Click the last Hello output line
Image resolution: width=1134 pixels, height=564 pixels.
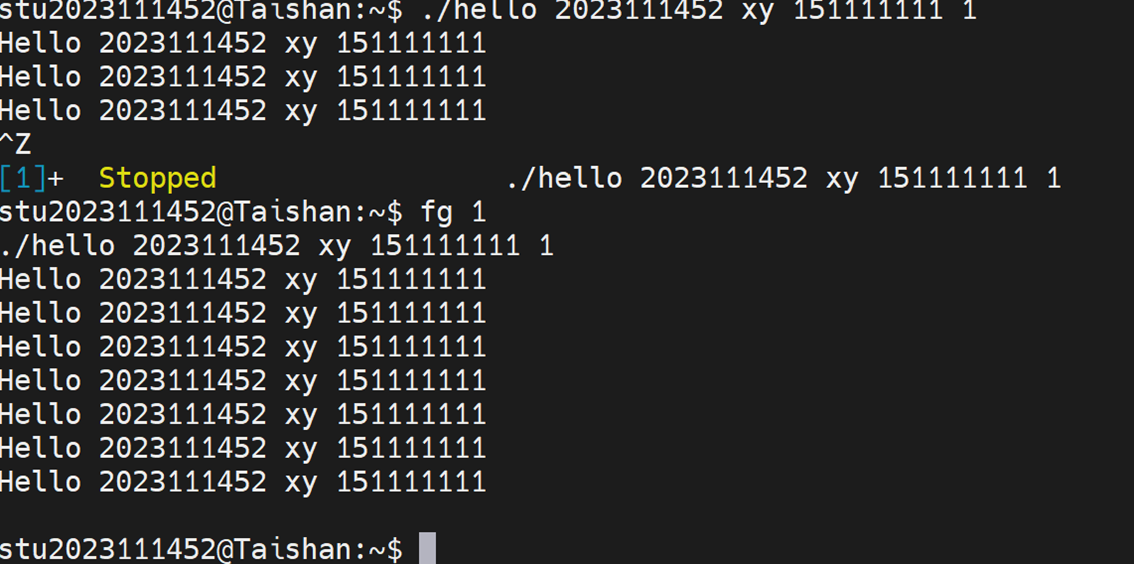tap(243, 482)
